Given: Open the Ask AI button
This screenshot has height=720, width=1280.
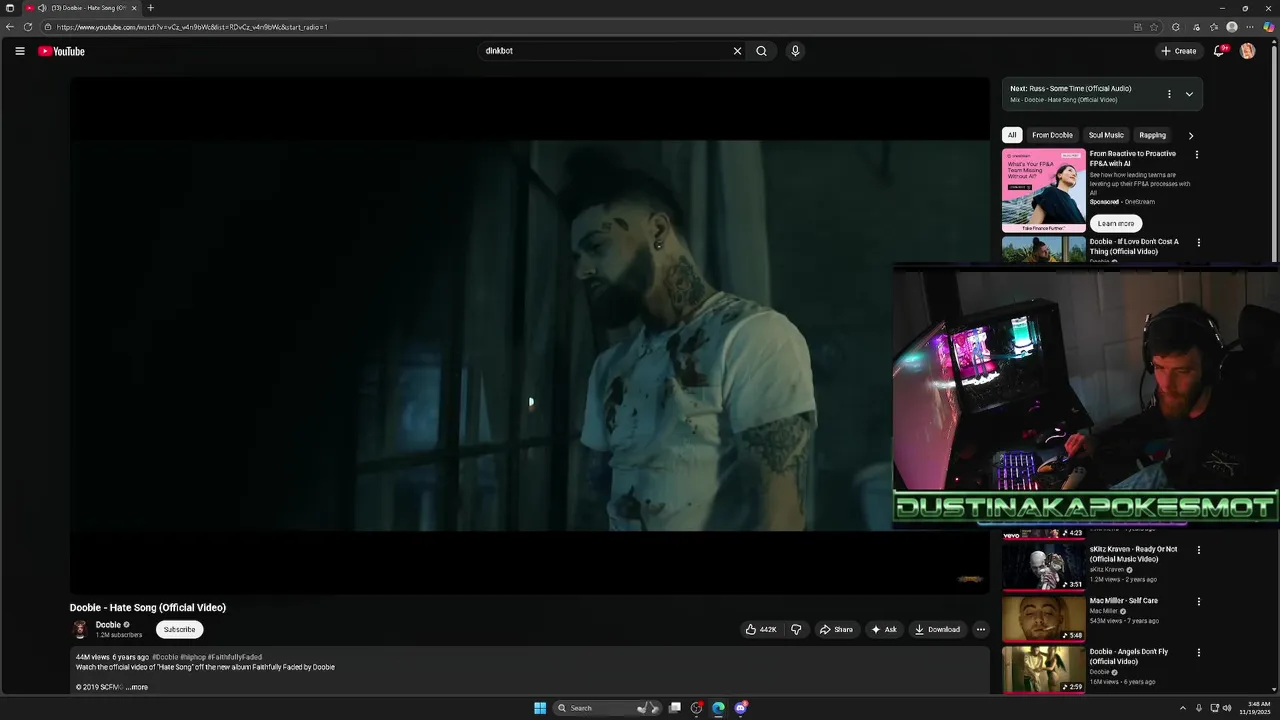Looking at the screenshot, I should click(884, 629).
